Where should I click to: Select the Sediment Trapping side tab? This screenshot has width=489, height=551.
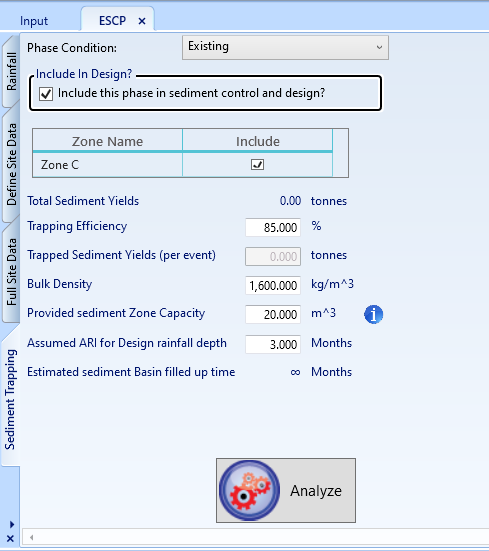[x=10, y=399]
